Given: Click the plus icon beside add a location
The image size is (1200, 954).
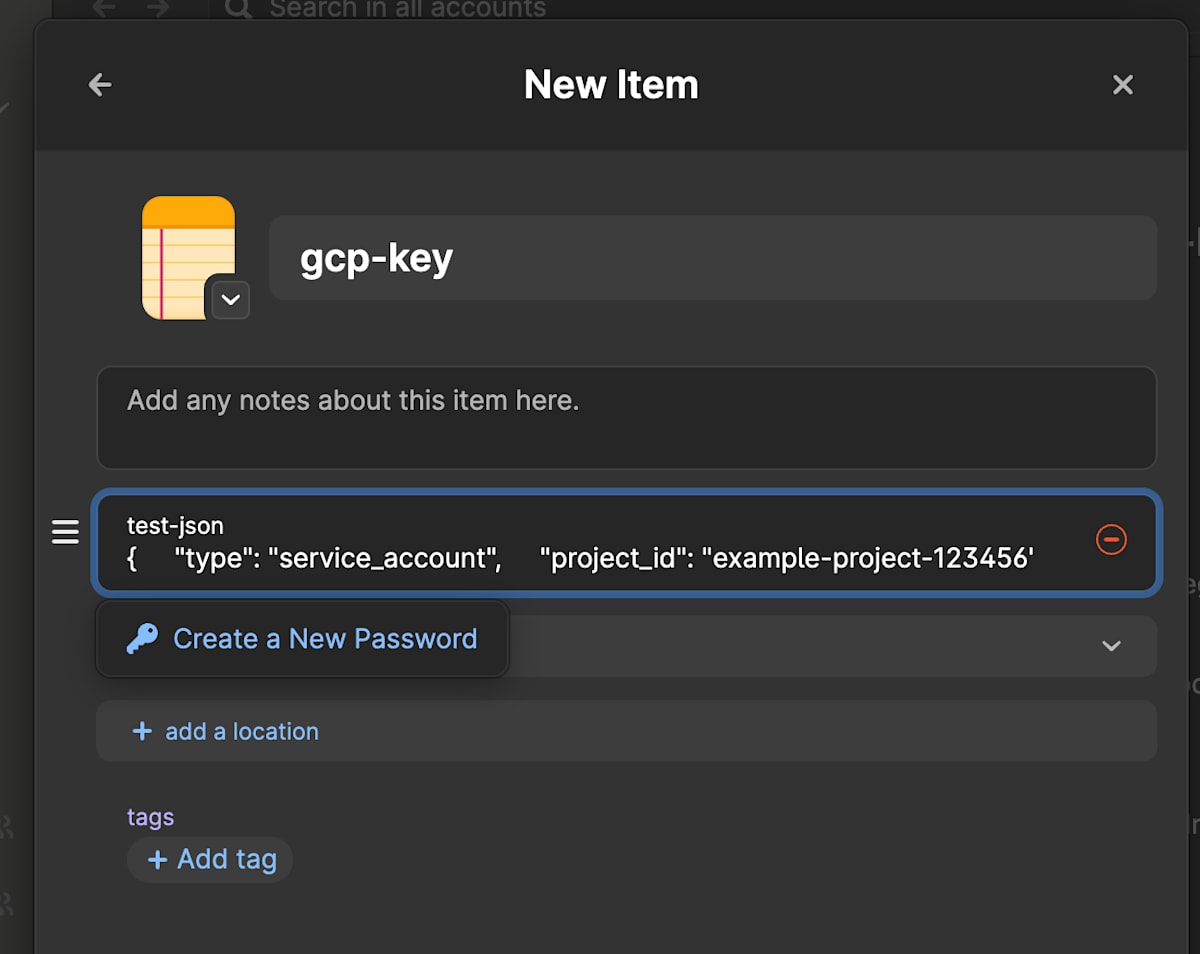Looking at the screenshot, I should (x=142, y=731).
